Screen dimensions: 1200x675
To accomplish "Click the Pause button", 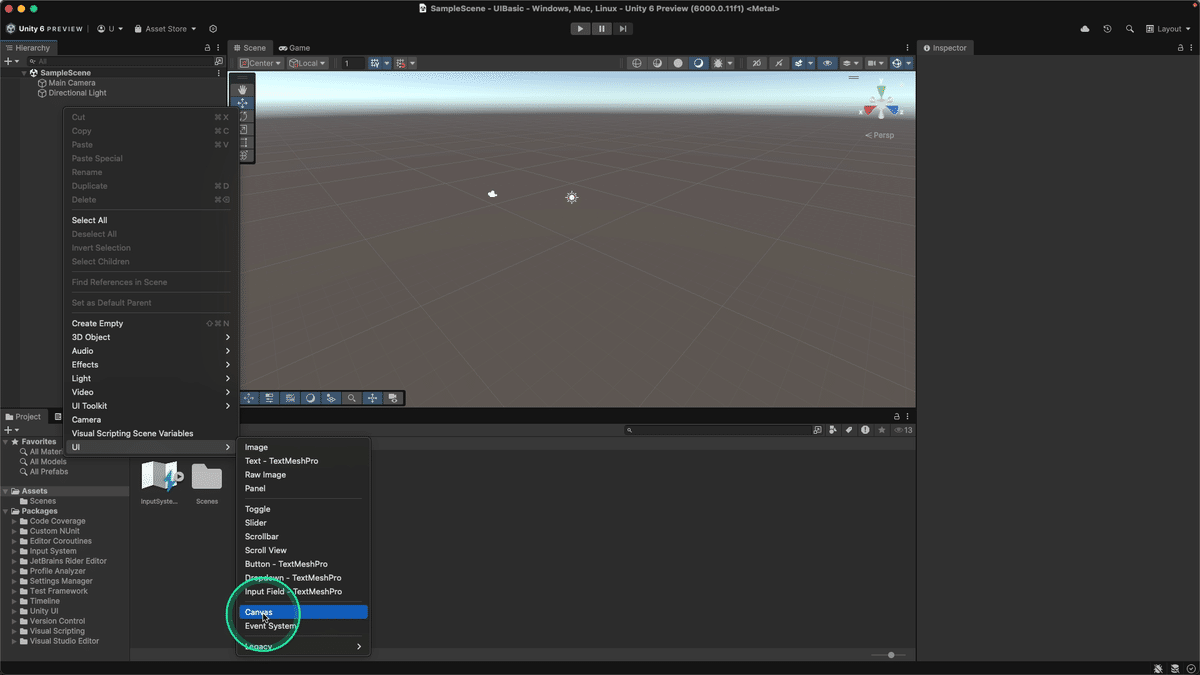I will pos(602,29).
